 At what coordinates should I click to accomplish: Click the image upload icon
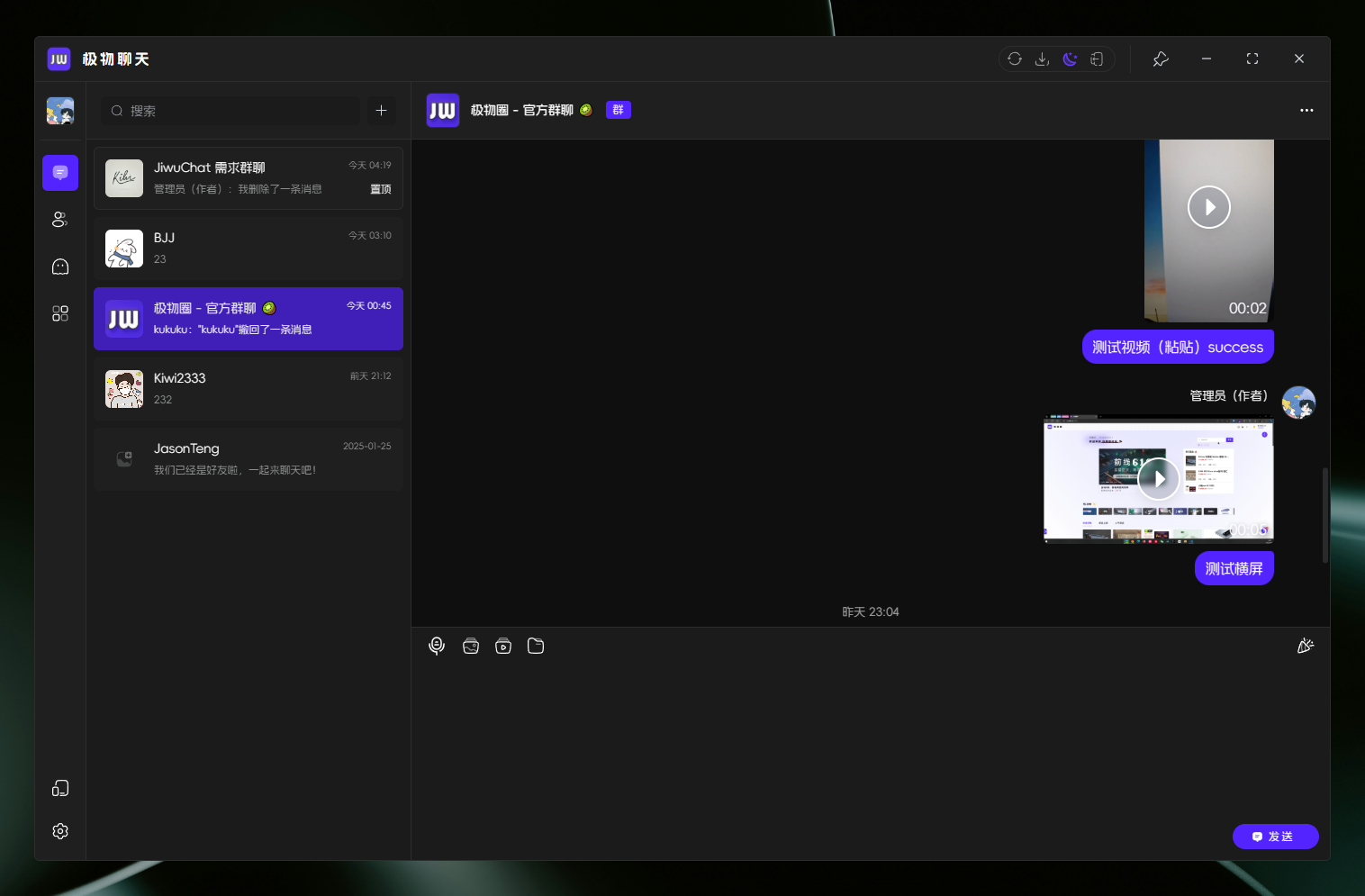coord(470,646)
